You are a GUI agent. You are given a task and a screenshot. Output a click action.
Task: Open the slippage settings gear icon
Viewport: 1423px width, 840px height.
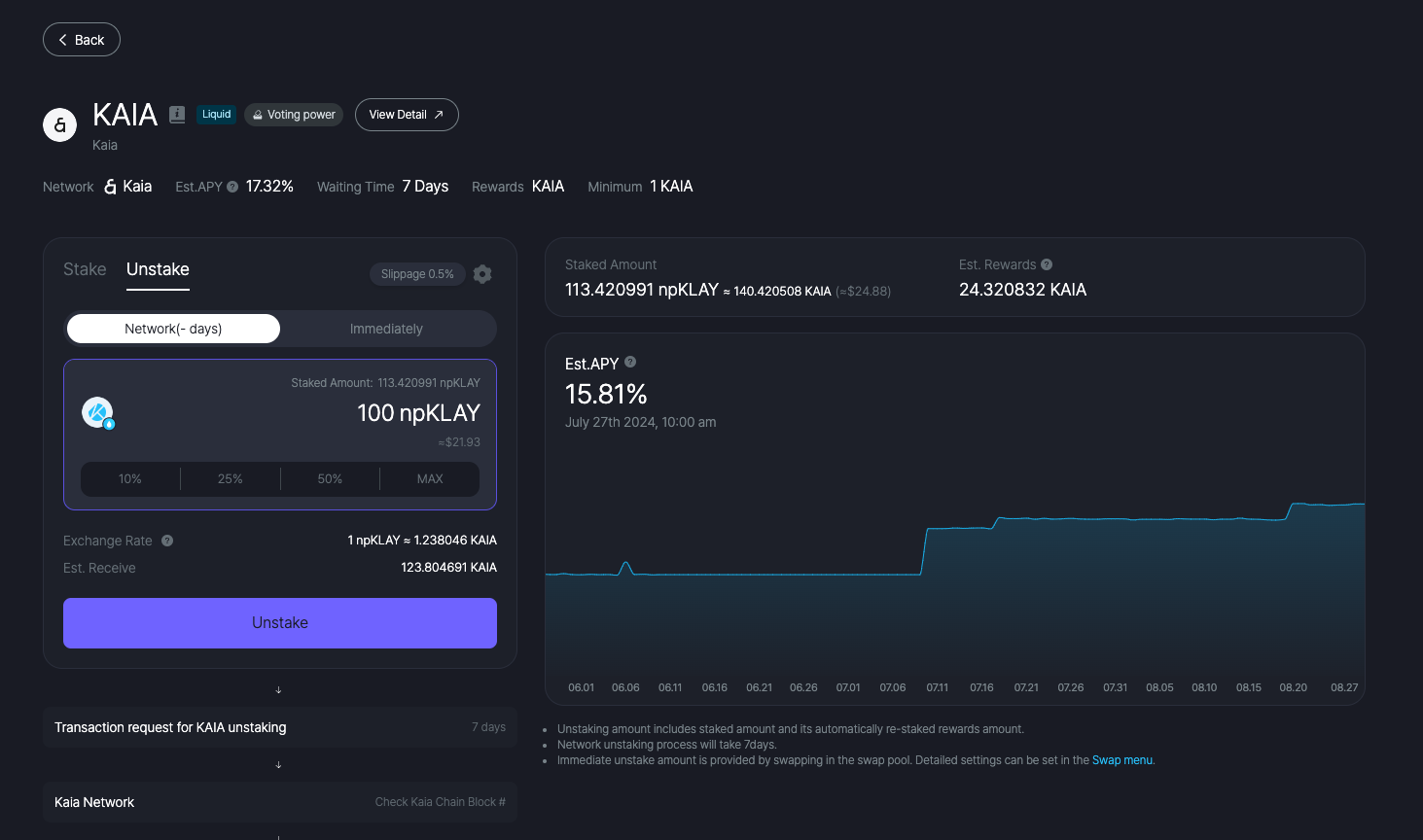pyautogui.click(x=482, y=274)
